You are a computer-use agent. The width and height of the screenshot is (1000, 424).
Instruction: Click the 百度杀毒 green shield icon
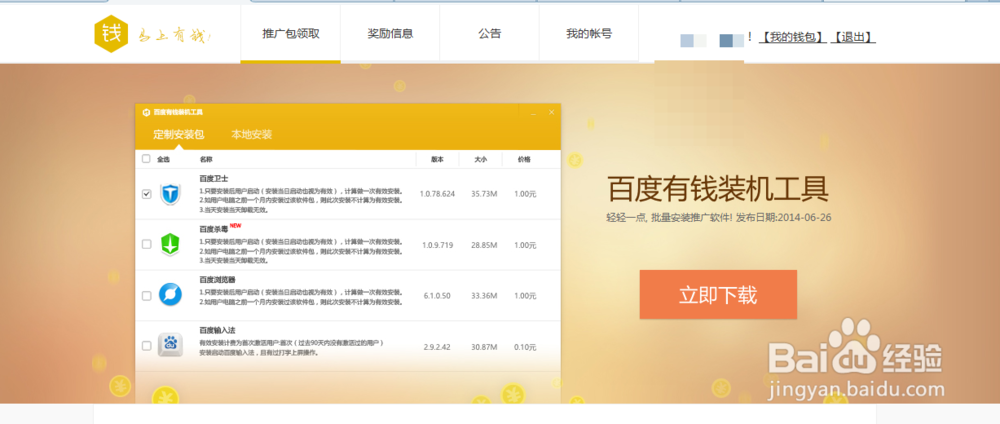click(170, 244)
